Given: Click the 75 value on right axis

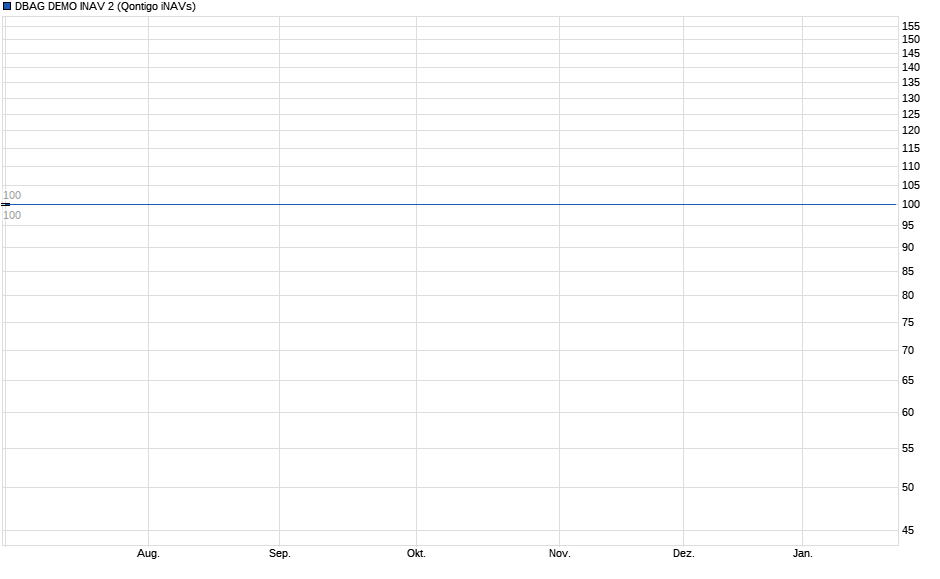Looking at the screenshot, I should (908, 322).
